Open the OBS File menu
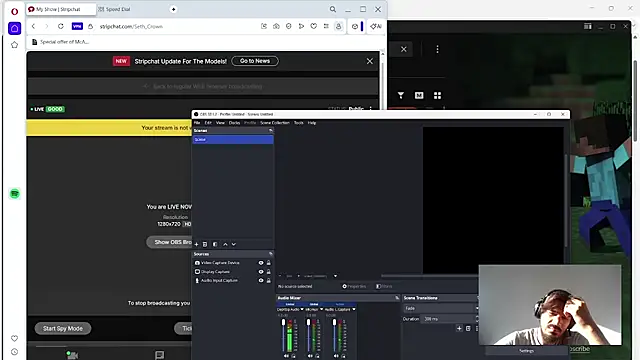 tap(197, 122)
